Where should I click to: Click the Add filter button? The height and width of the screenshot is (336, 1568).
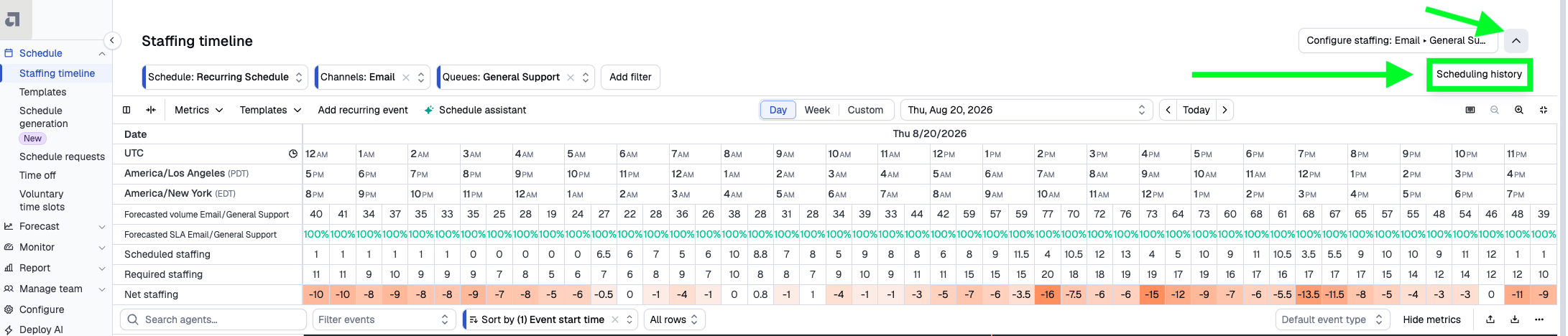tap(630, 77)
